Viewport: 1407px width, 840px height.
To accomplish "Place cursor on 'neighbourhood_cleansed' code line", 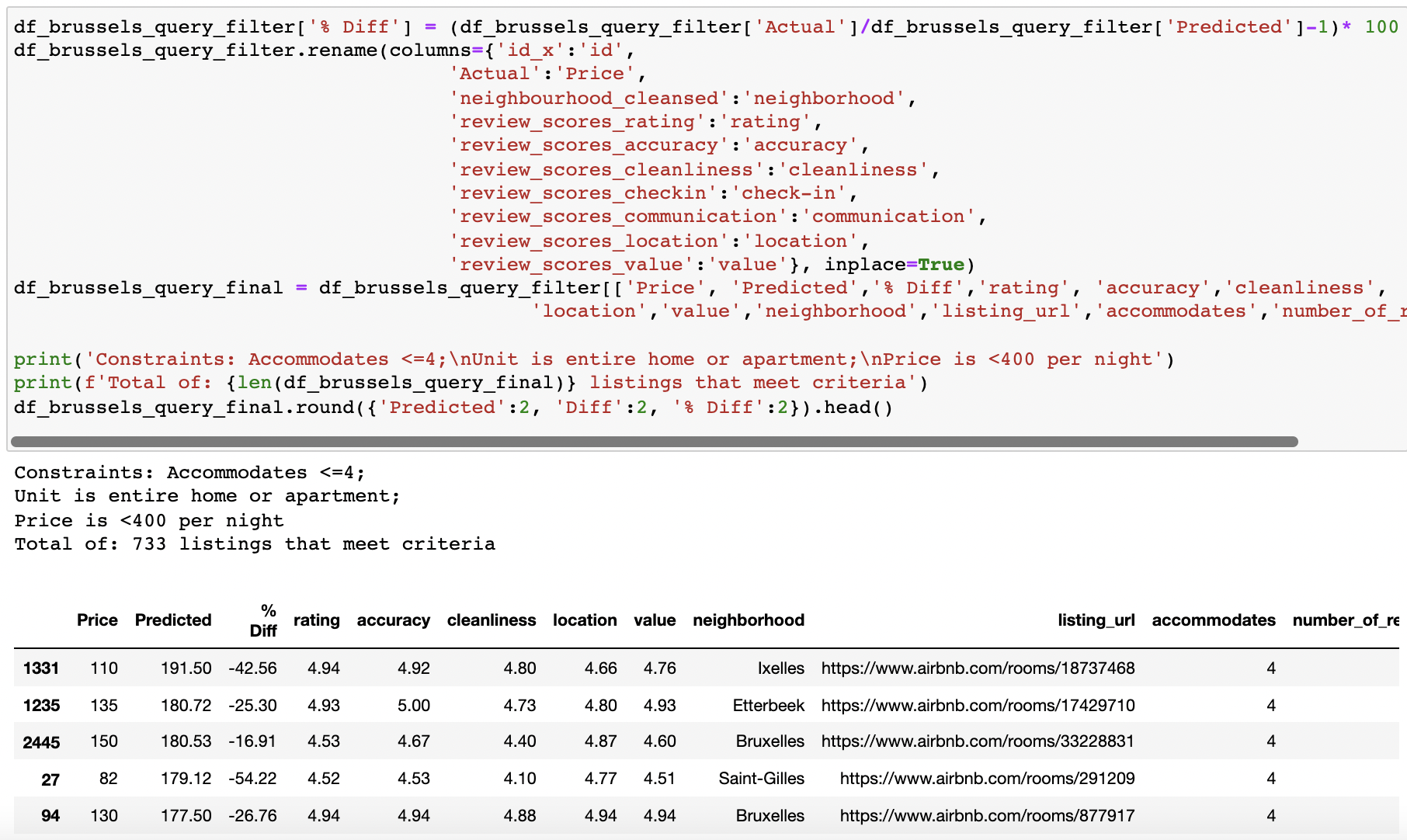I will tap(683, 99).
